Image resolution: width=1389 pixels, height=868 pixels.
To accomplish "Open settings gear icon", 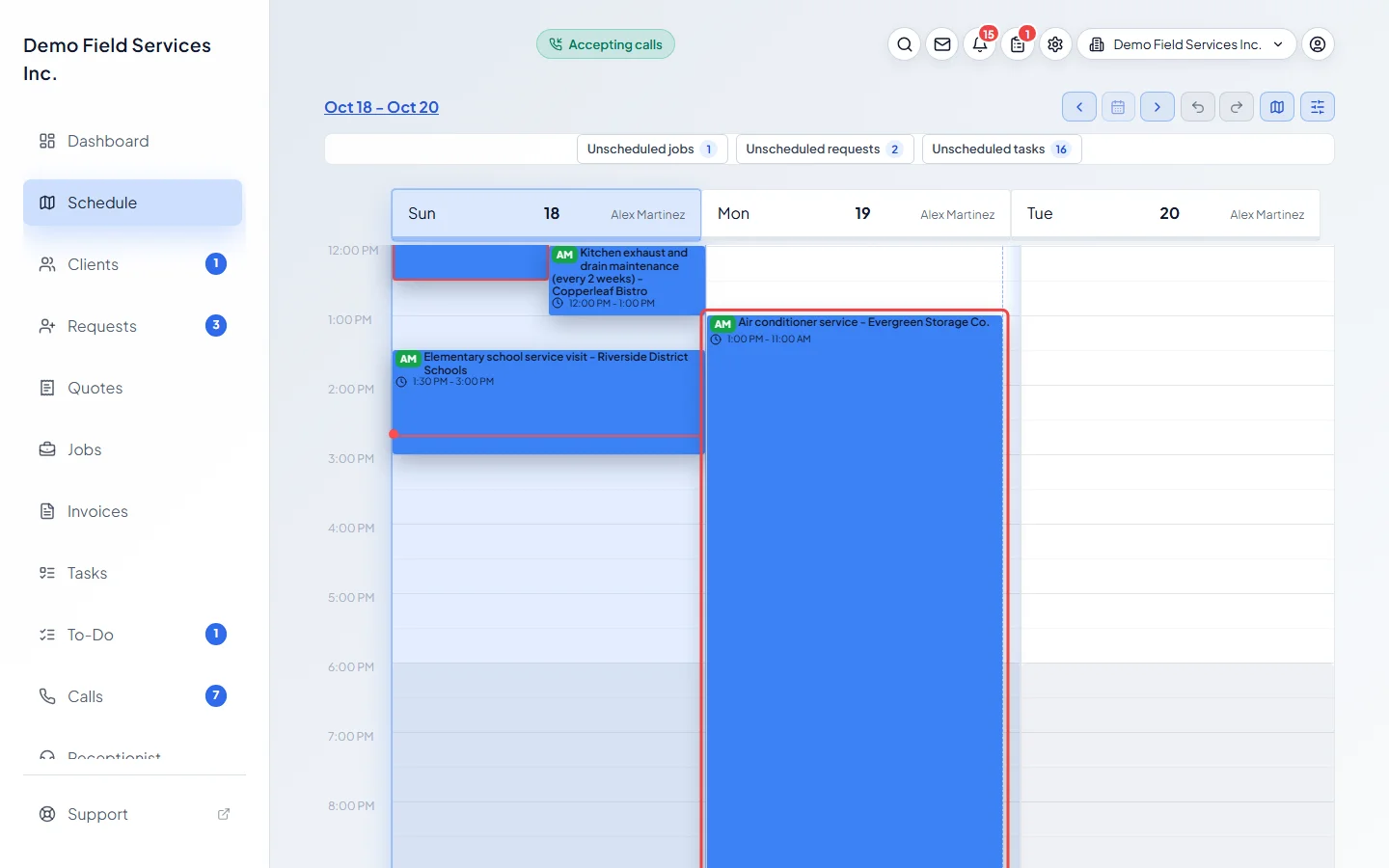I will [x=1055, y=44].
